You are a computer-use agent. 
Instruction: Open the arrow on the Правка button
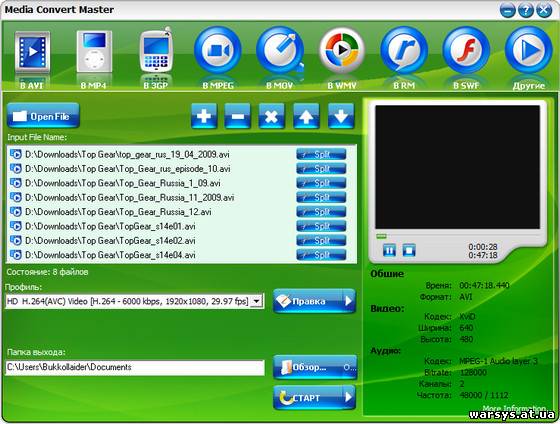coord(348,301)
